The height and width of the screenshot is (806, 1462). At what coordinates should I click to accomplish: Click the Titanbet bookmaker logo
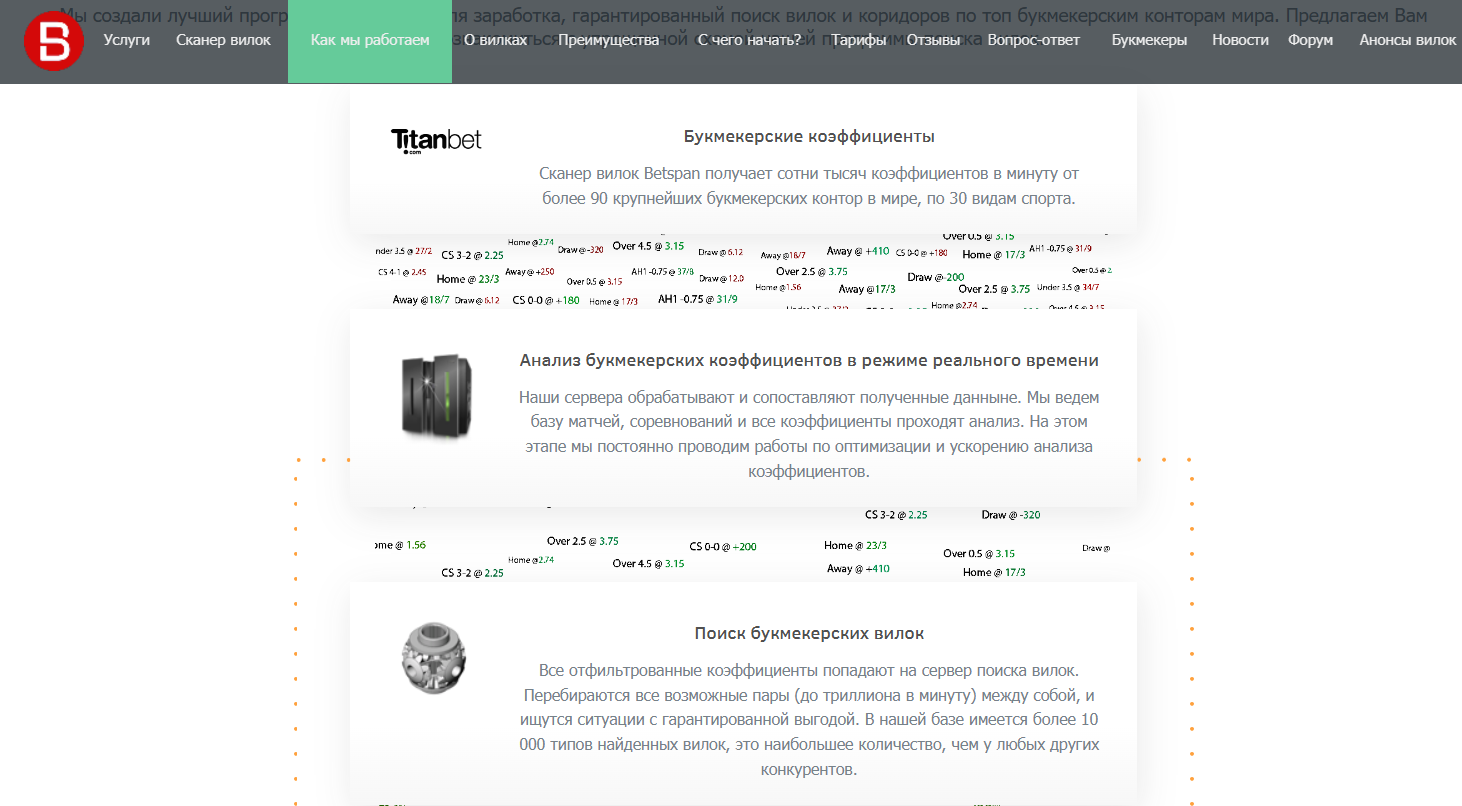(436, 141)
